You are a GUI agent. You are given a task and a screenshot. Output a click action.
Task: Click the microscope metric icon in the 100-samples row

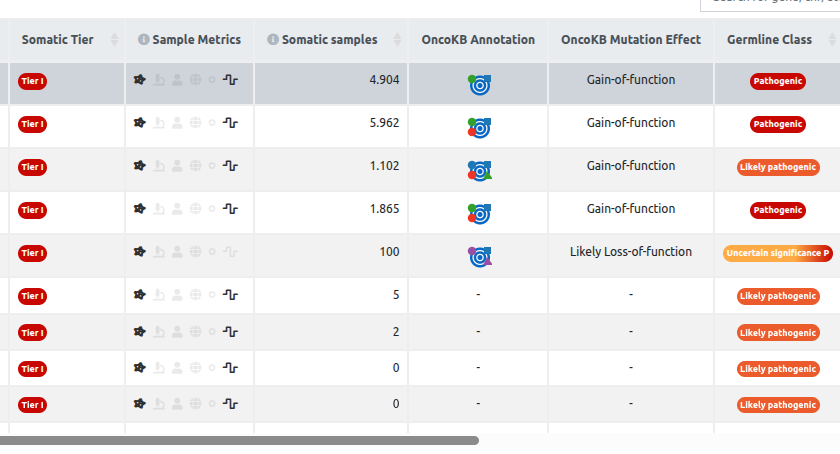pyautogui.click(x=158, y=252)
